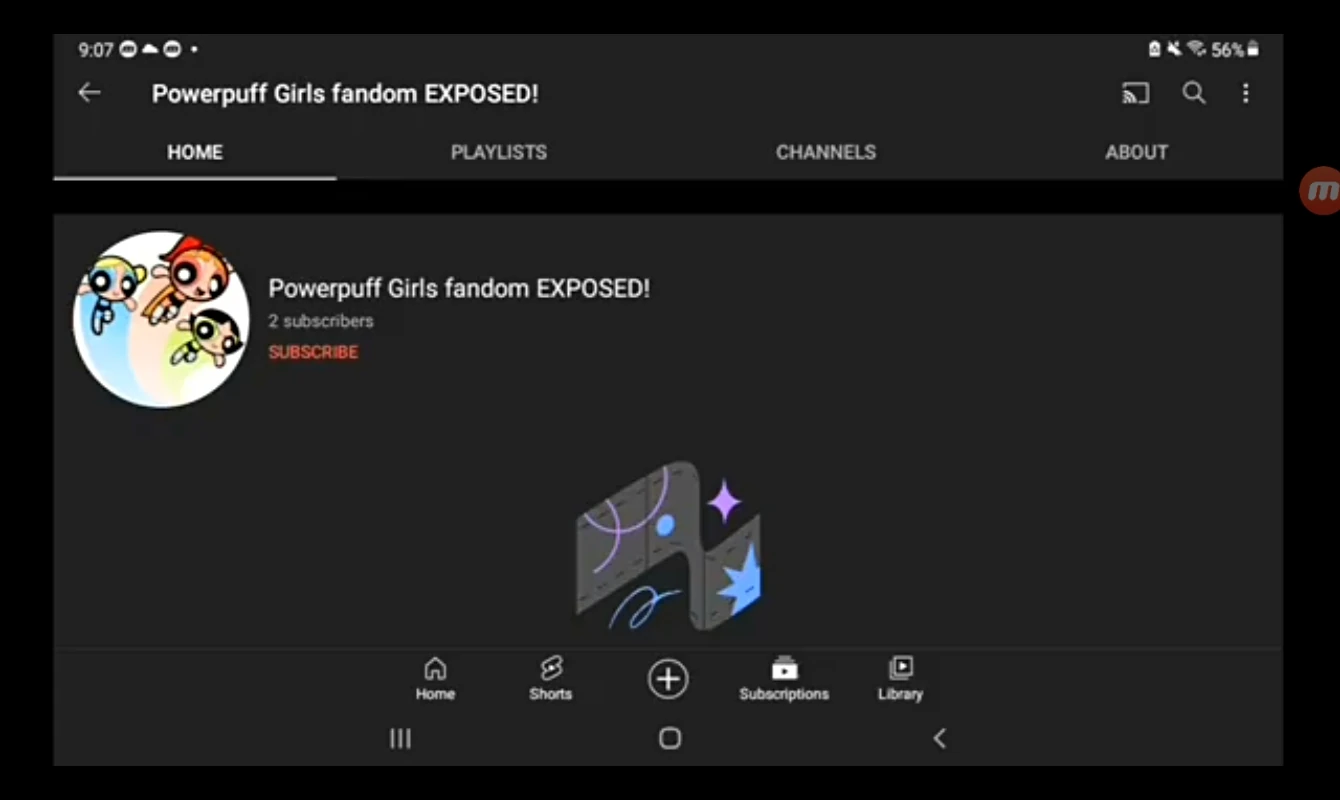Open Shorts in bottom navigation

point(550,679)
